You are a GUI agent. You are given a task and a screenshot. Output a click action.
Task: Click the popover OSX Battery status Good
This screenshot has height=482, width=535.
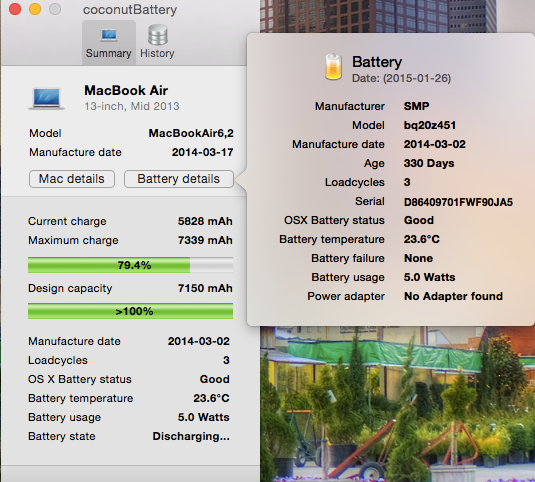pyautogui.click(x=419, y=220)
